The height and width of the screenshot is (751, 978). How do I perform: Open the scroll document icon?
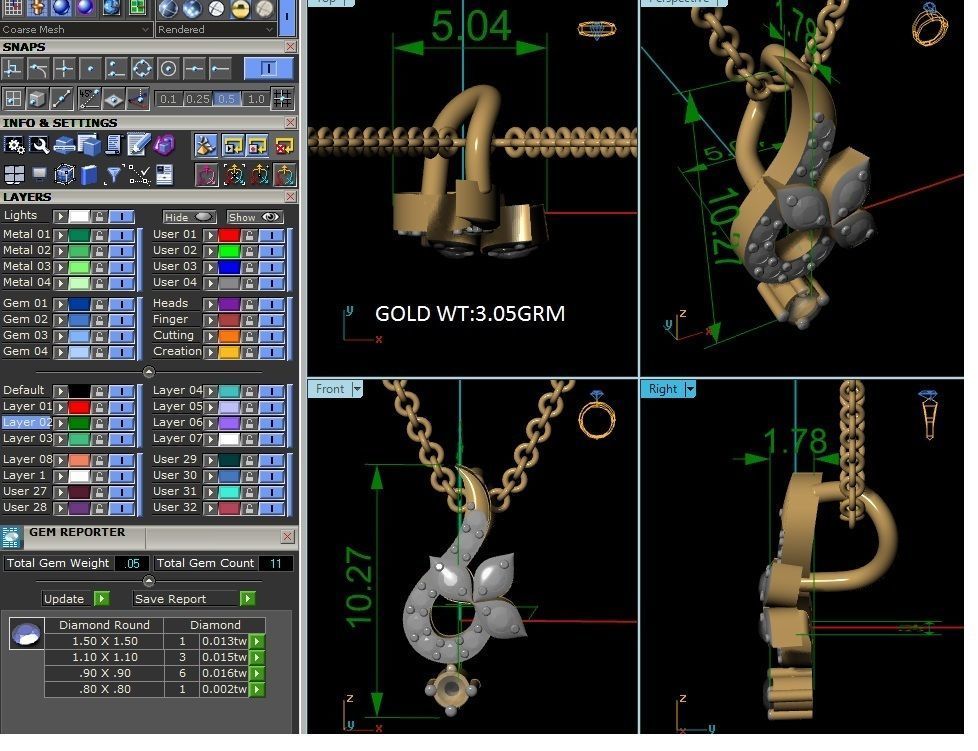113,145
